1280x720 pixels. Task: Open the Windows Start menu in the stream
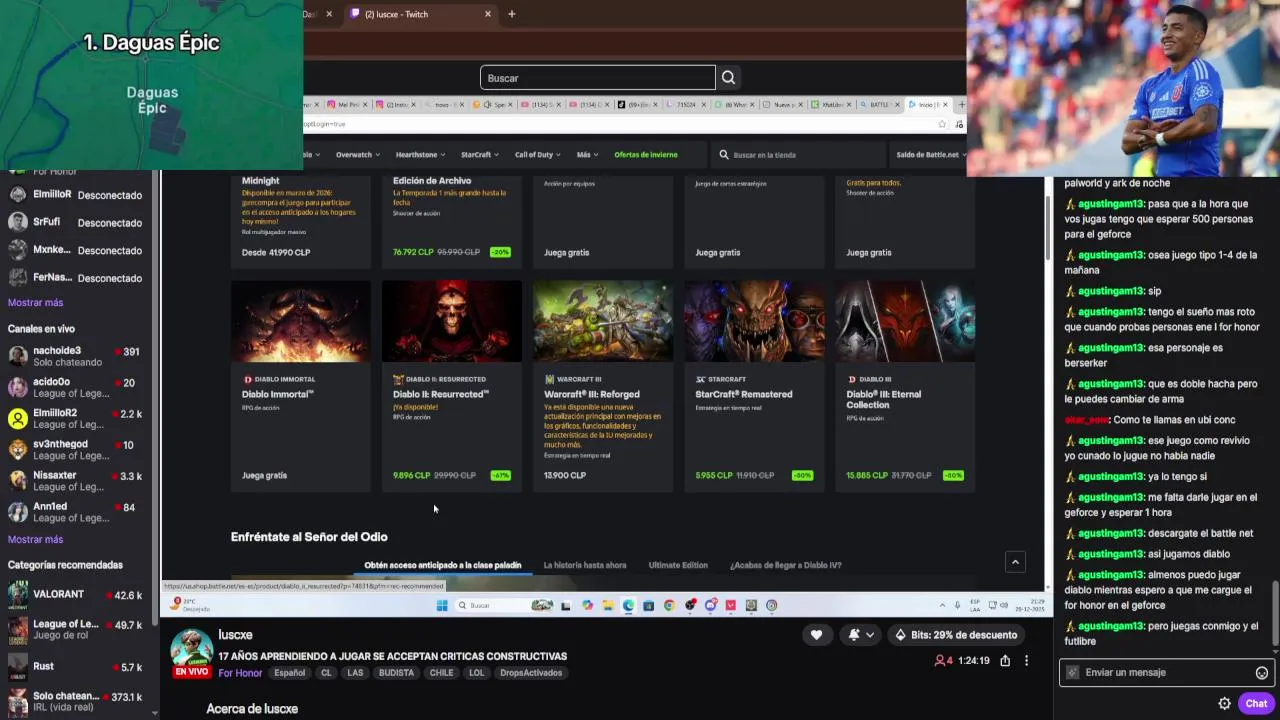[x=442, y=605]
